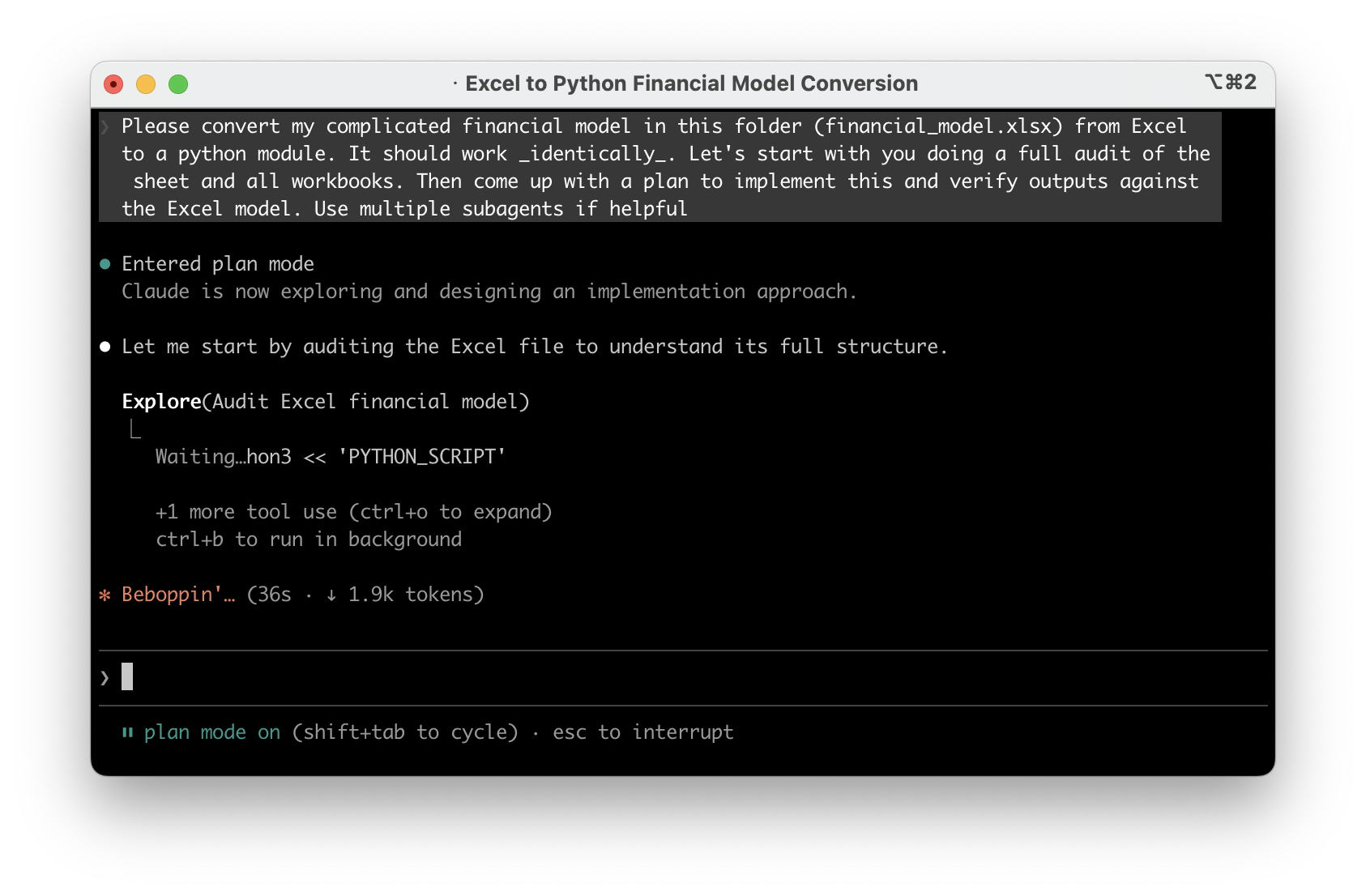The height and width of the screenshot is (896, 1366).
Task: Cycle modes using the shift+tab status control
Action: tap(404, 732)
